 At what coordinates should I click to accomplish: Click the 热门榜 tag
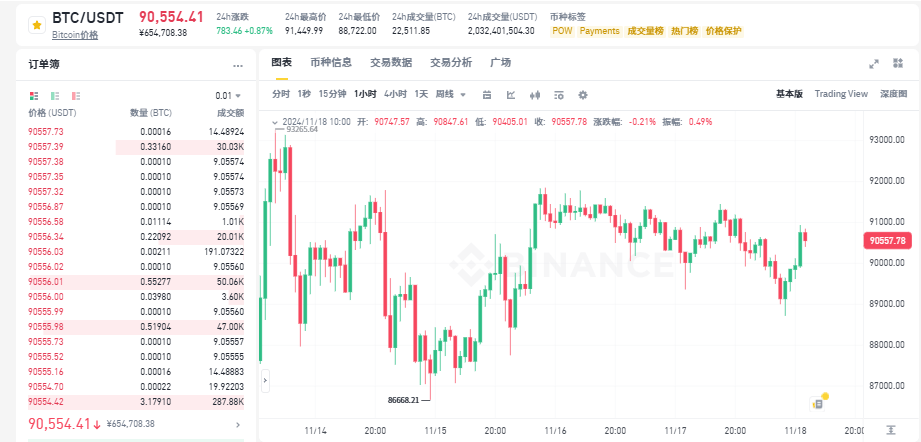pos(684,31)
